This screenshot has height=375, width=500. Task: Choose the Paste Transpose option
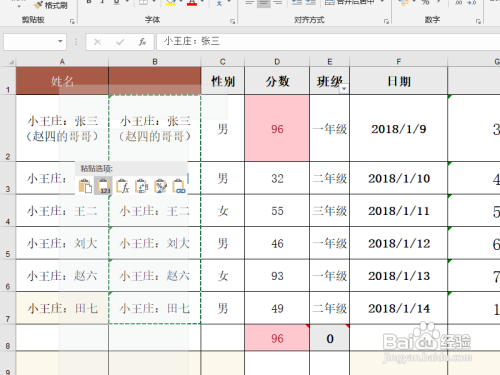142,186
